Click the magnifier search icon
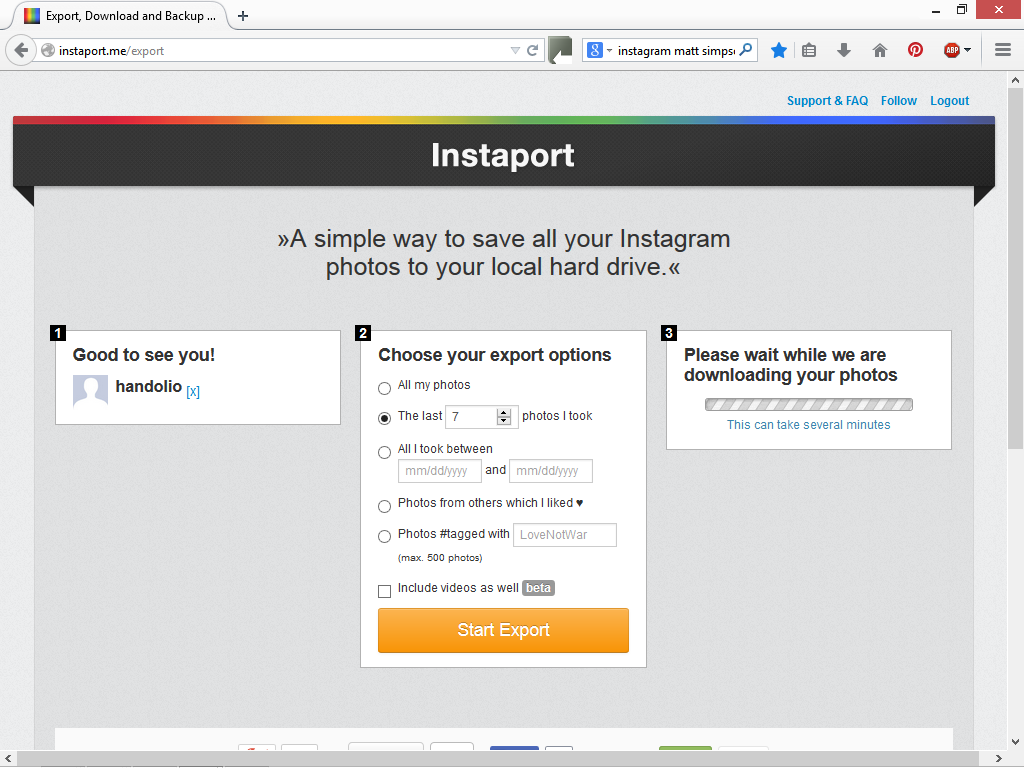The image size is (1024, 768). (x=746, y=50)
